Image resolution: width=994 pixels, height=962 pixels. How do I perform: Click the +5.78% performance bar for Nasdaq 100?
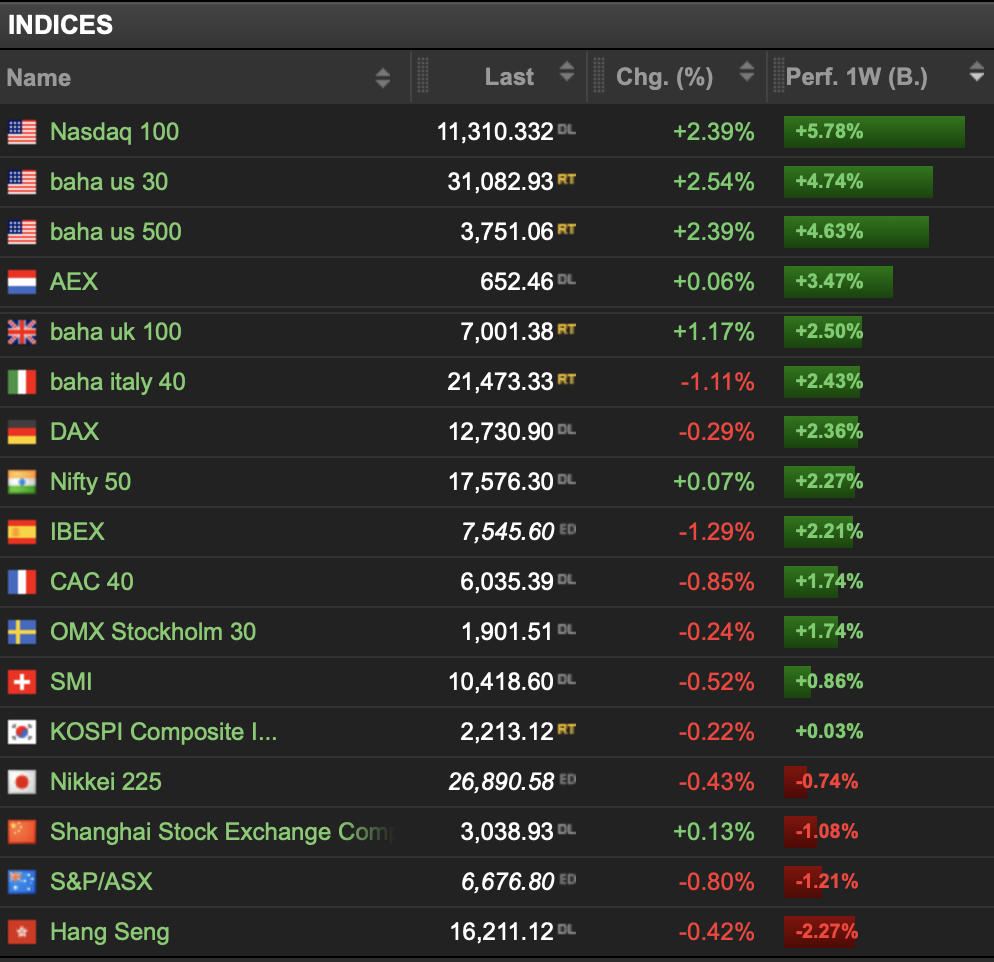click(874, 132)
